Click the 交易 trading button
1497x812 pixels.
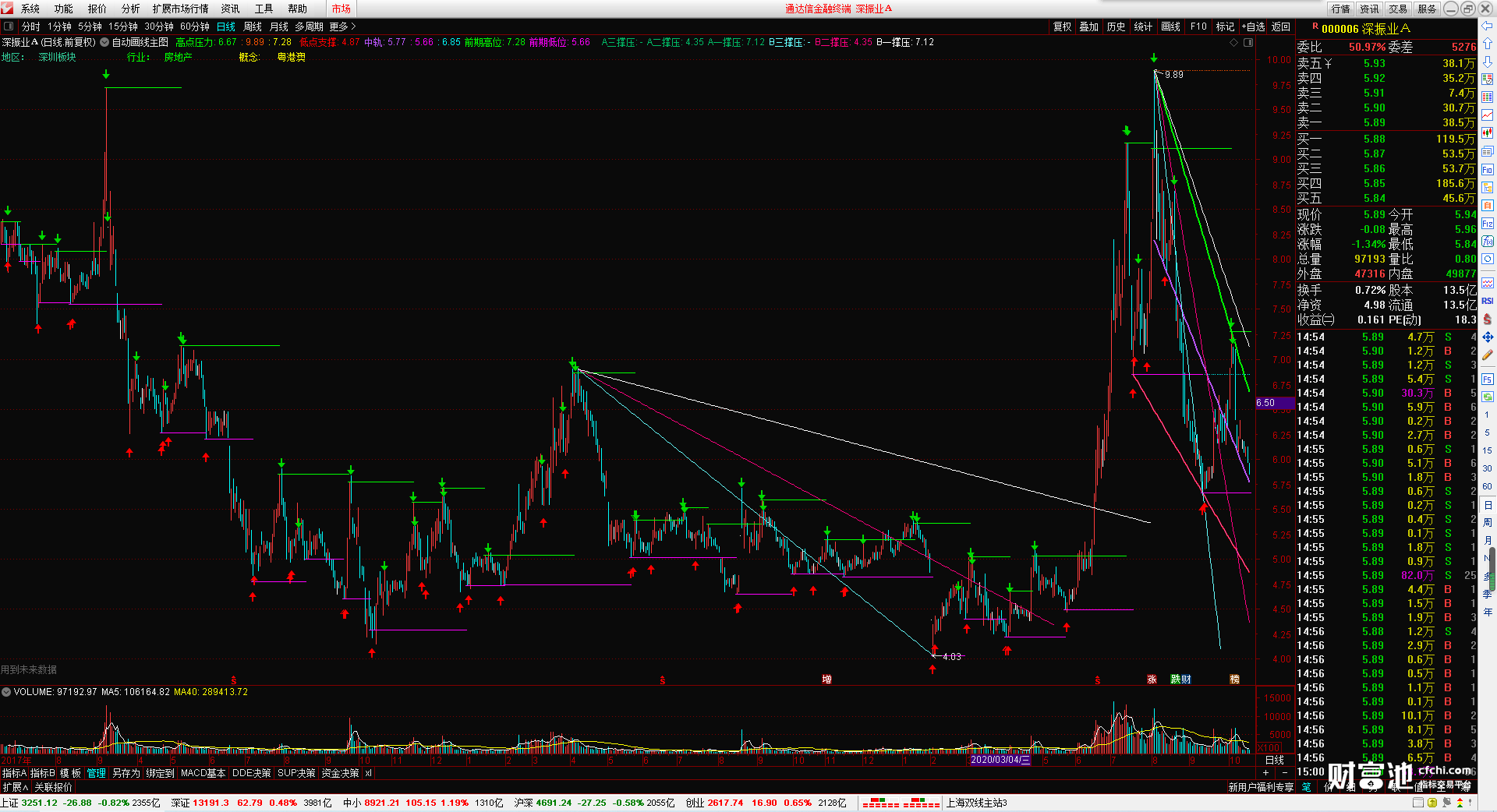[x=1398, y=9]
